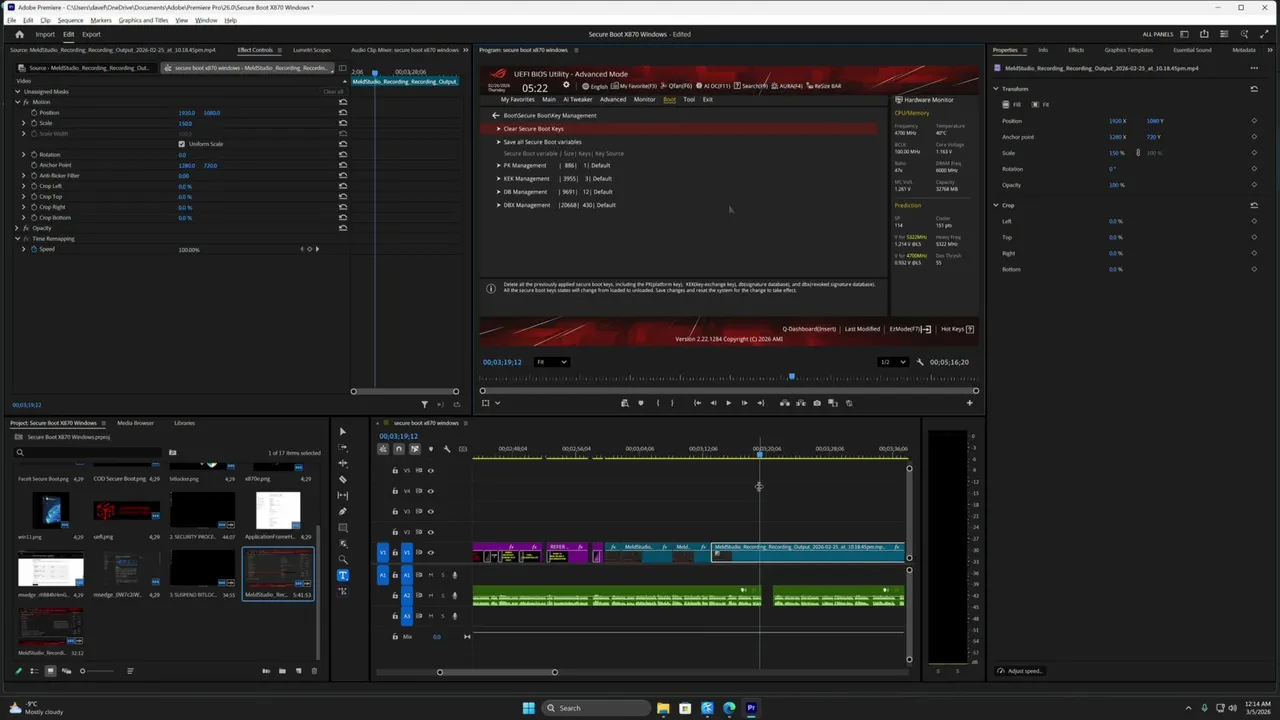Switch Project panel to list view
The height and width of the screenshot is (720, 1280).
[34, 671]
